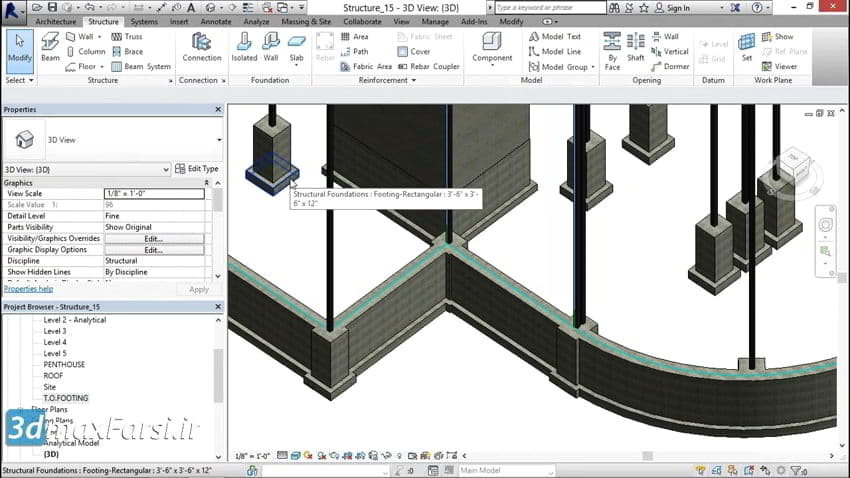Close the Project Browser panel

pyautogui.click(x=218, y=307)
